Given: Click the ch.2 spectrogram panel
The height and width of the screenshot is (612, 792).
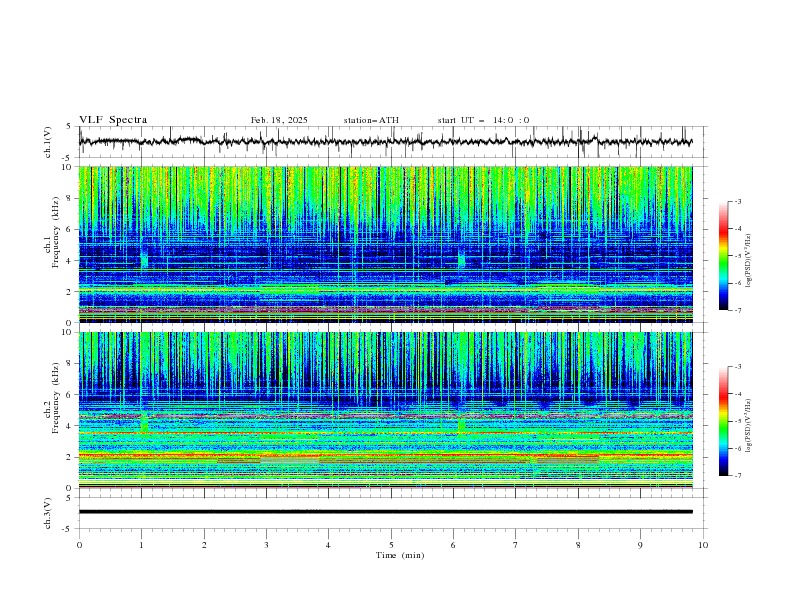Looking at the screenshot, I should (385, 410).
